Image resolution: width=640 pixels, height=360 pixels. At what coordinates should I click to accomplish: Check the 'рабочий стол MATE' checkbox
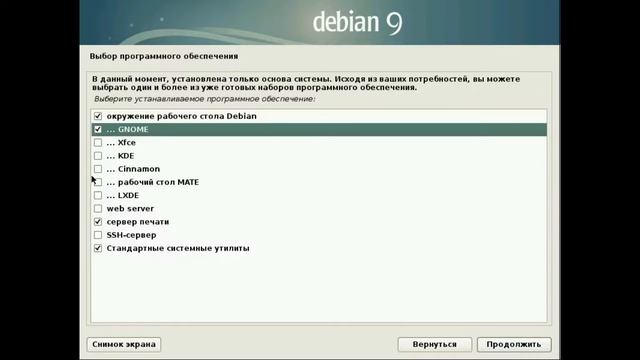click(98, 182)
